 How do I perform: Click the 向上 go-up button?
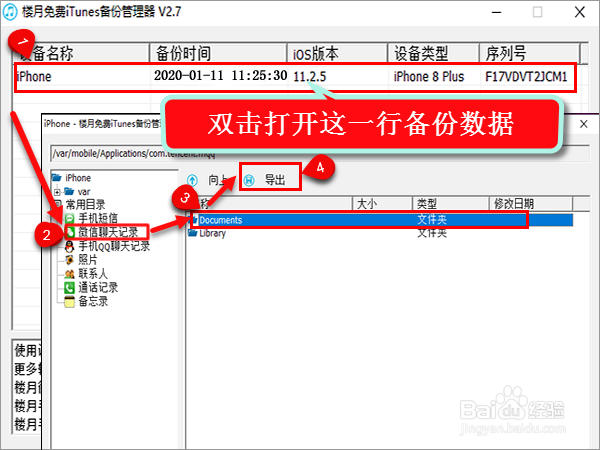pyautogui.click(x=210, y=179)
